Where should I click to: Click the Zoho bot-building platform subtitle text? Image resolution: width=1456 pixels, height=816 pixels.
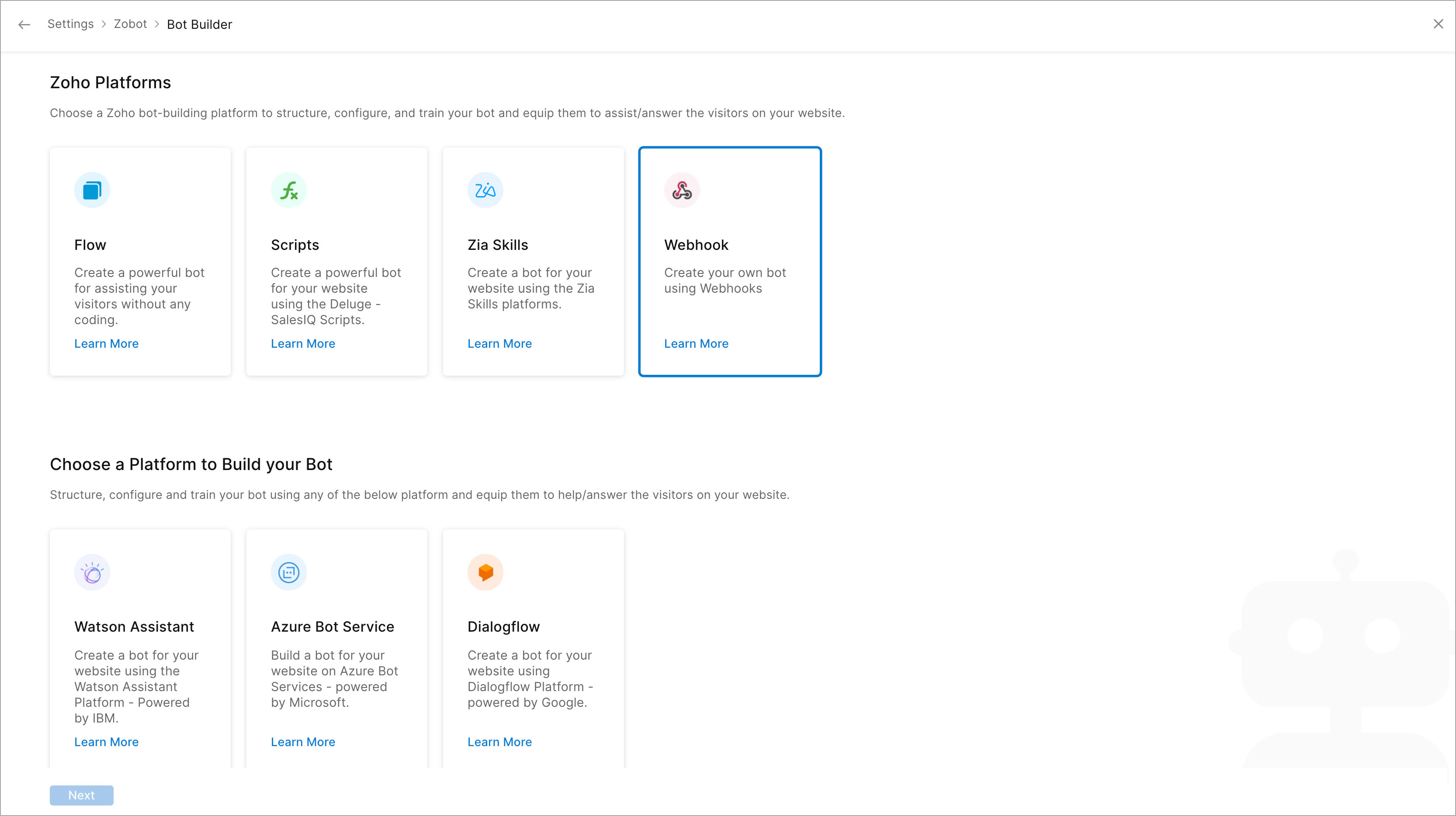pyautogui.click(x=447, y=113)
